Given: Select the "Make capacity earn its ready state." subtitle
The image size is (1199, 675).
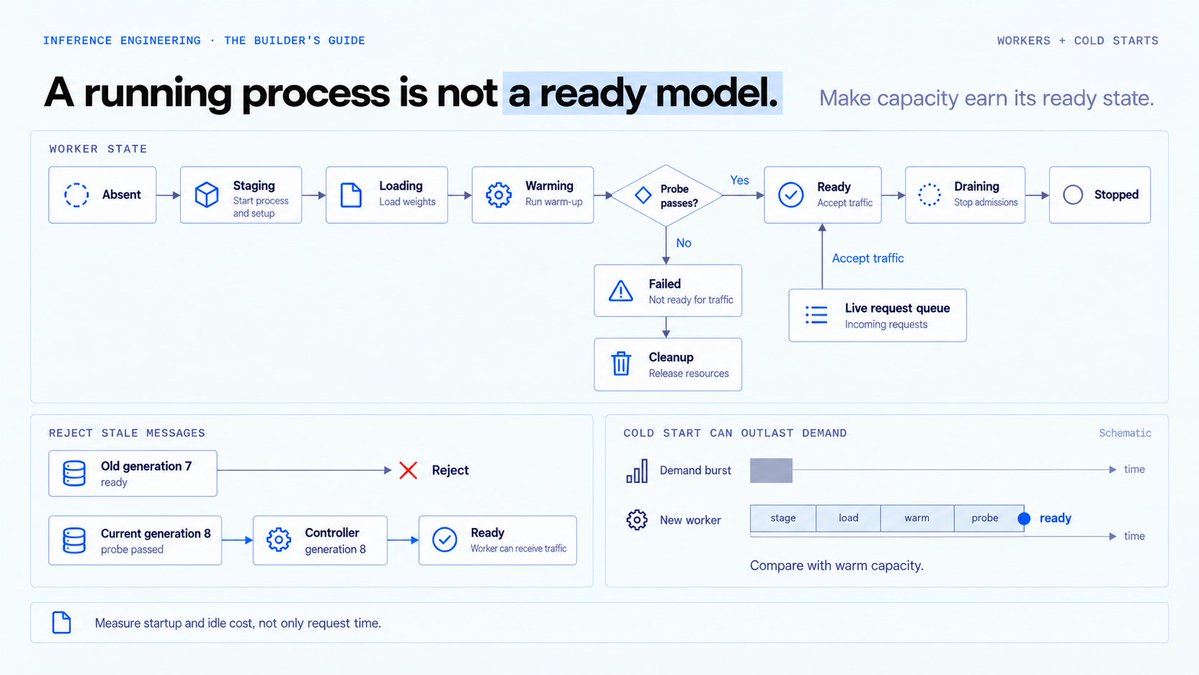Looking at the screenshot, I should [986, 98].
